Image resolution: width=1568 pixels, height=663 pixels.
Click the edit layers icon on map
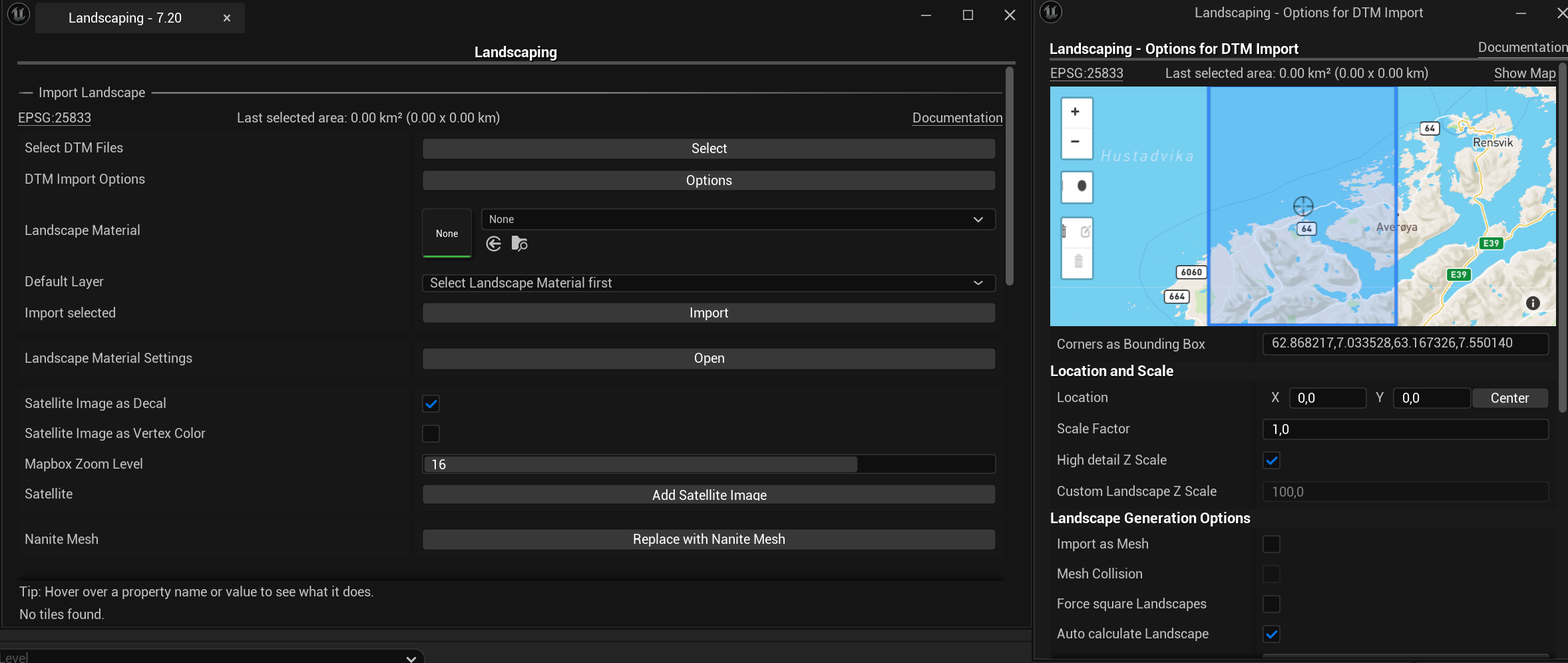1084,232
